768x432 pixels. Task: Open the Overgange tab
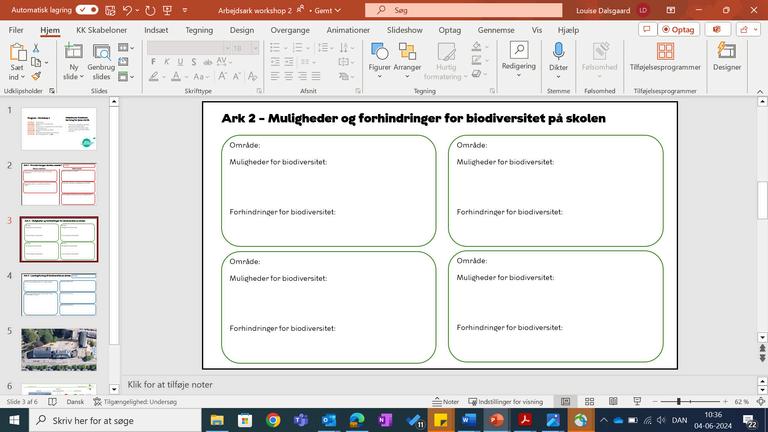point(290,30)
